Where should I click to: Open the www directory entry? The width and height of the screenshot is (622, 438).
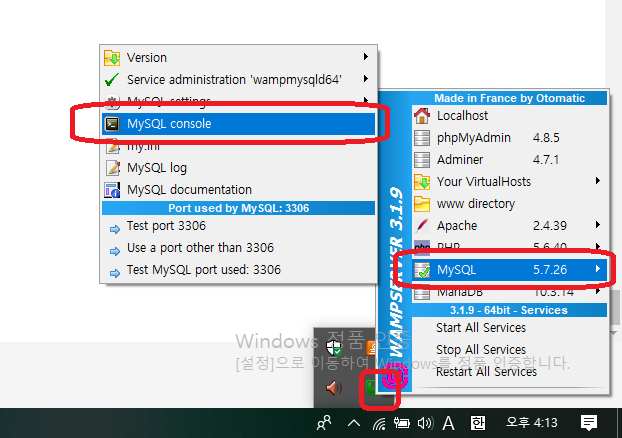pyautogui.click(x=509, y=204)
